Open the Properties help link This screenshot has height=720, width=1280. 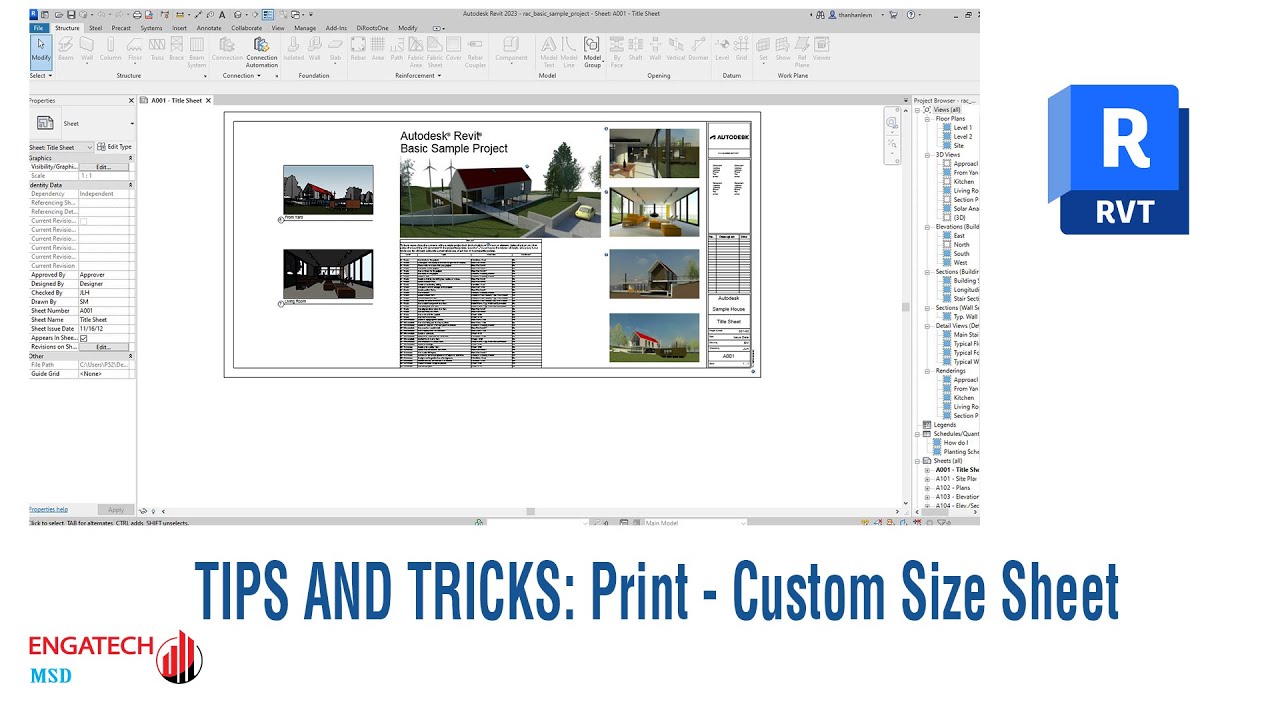pos(48,509)
